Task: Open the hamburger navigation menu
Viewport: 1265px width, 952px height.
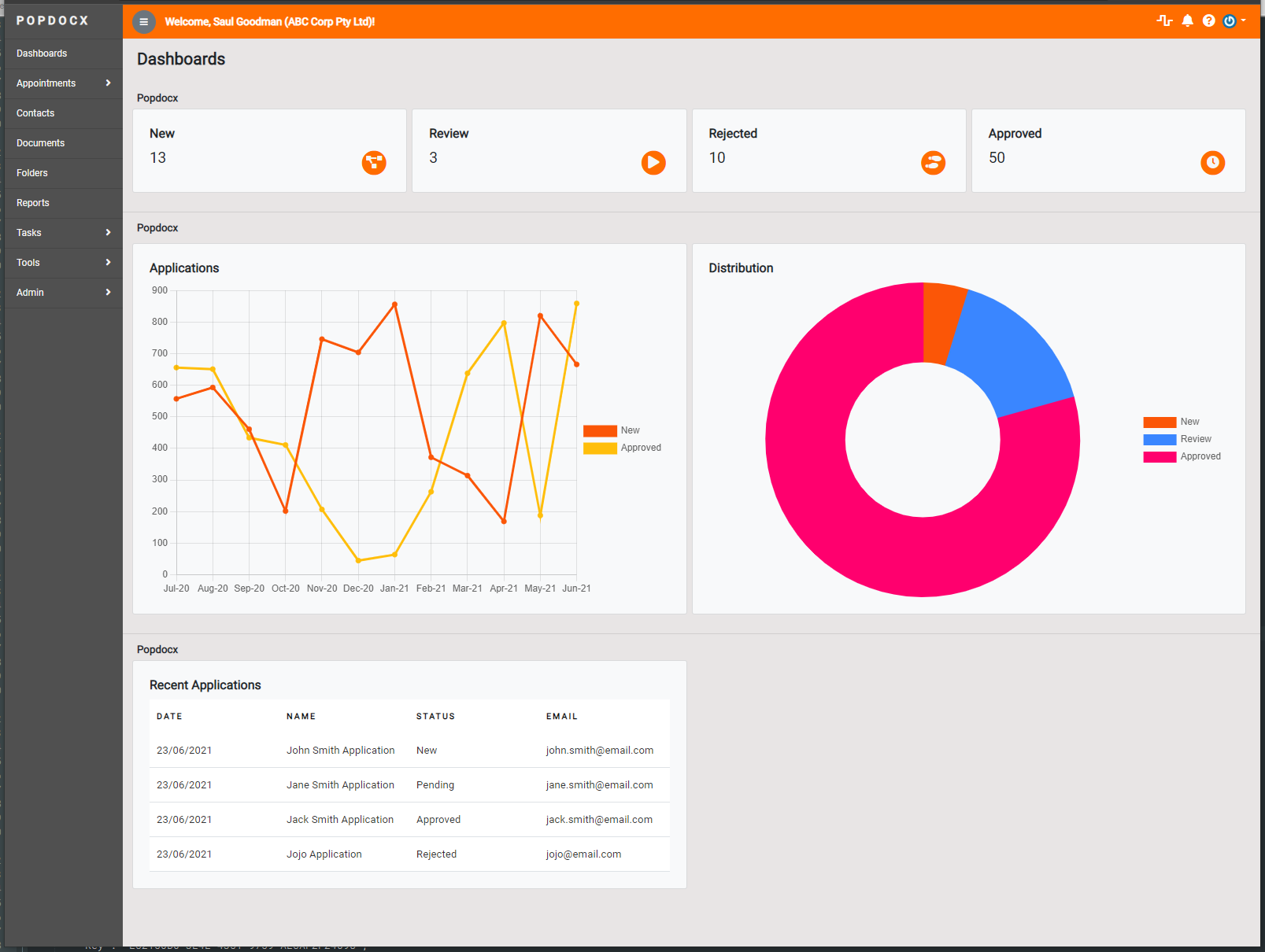Action: tap(143, 22)
